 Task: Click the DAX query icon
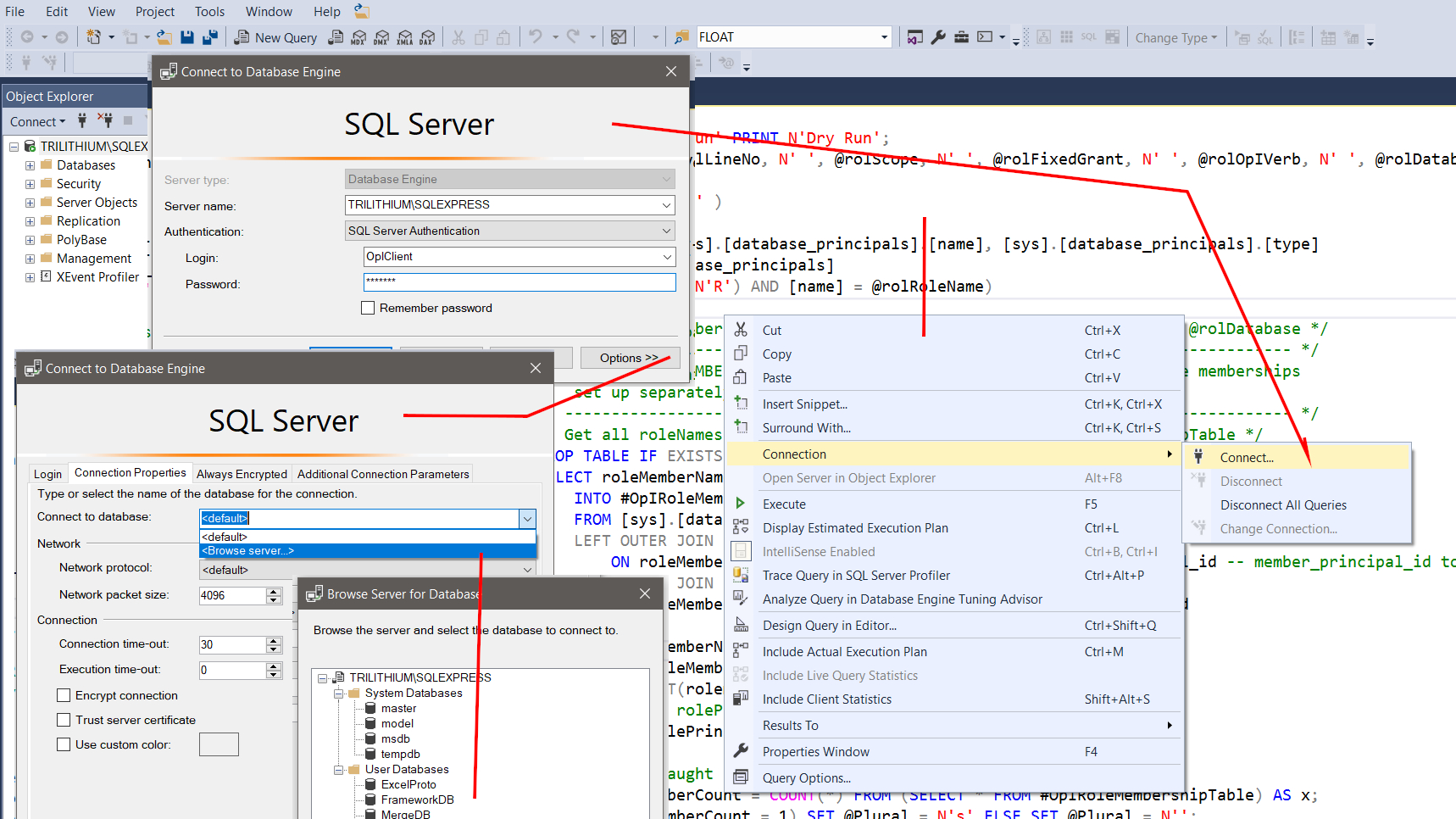pos(427,37)
